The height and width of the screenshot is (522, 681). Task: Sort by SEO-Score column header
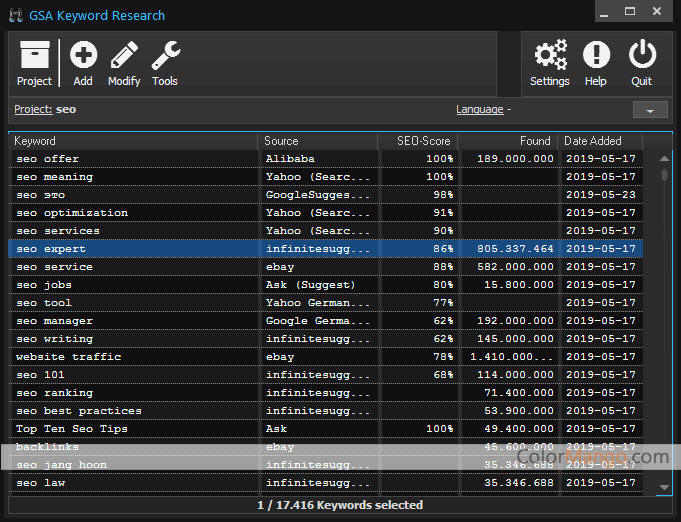(x=417, y=141)
